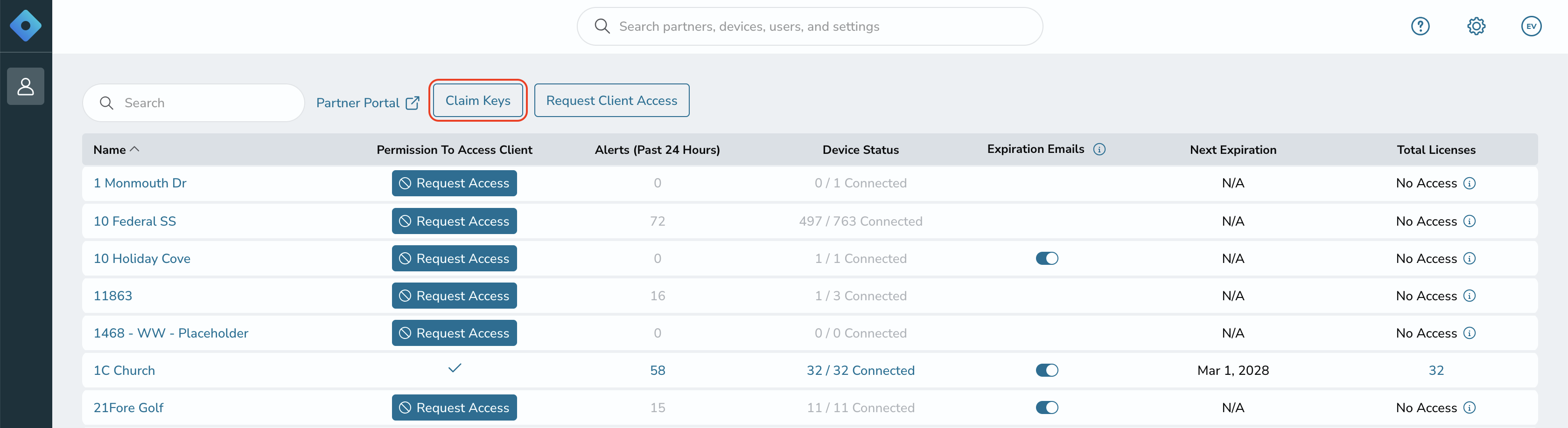1568x428 pixels.
Task: Request access for 21Fore Golf
Action: [x=454, y=407]
